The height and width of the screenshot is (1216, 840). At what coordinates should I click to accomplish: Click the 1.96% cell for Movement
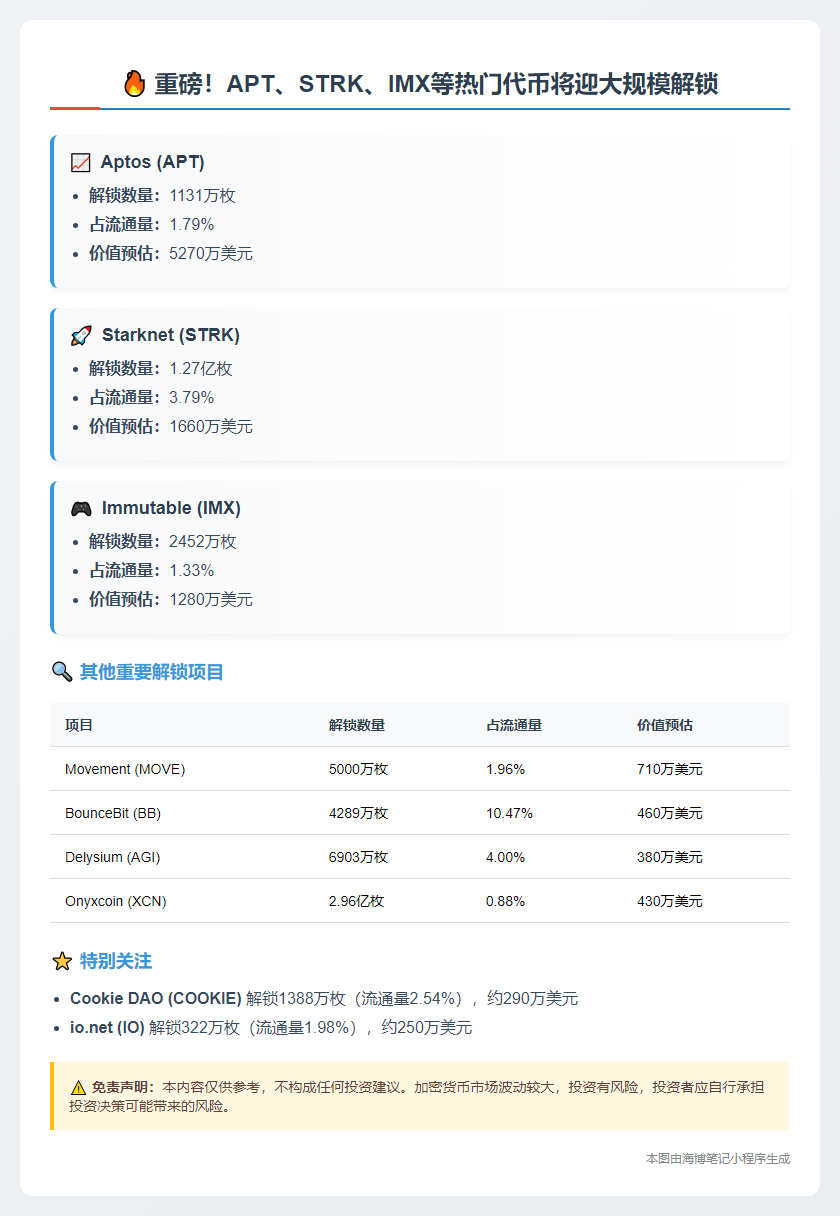[506, 769]
